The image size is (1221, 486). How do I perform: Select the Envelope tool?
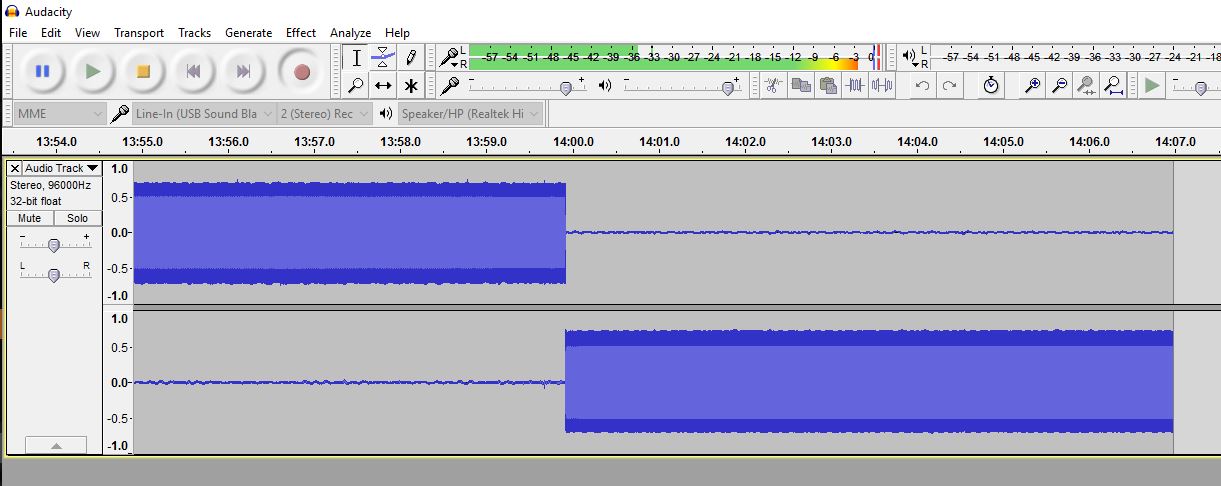click(x=383, y=58)
